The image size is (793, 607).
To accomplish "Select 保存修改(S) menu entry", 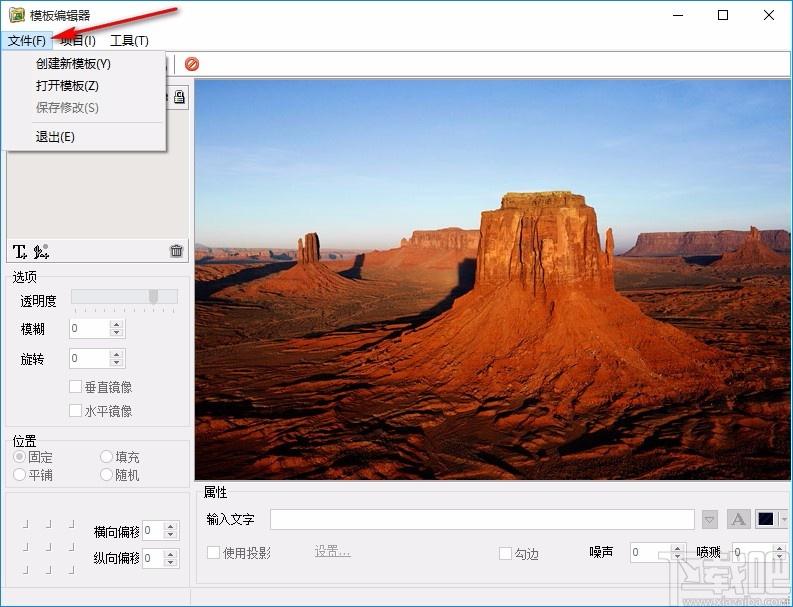I will pos(67,107).
